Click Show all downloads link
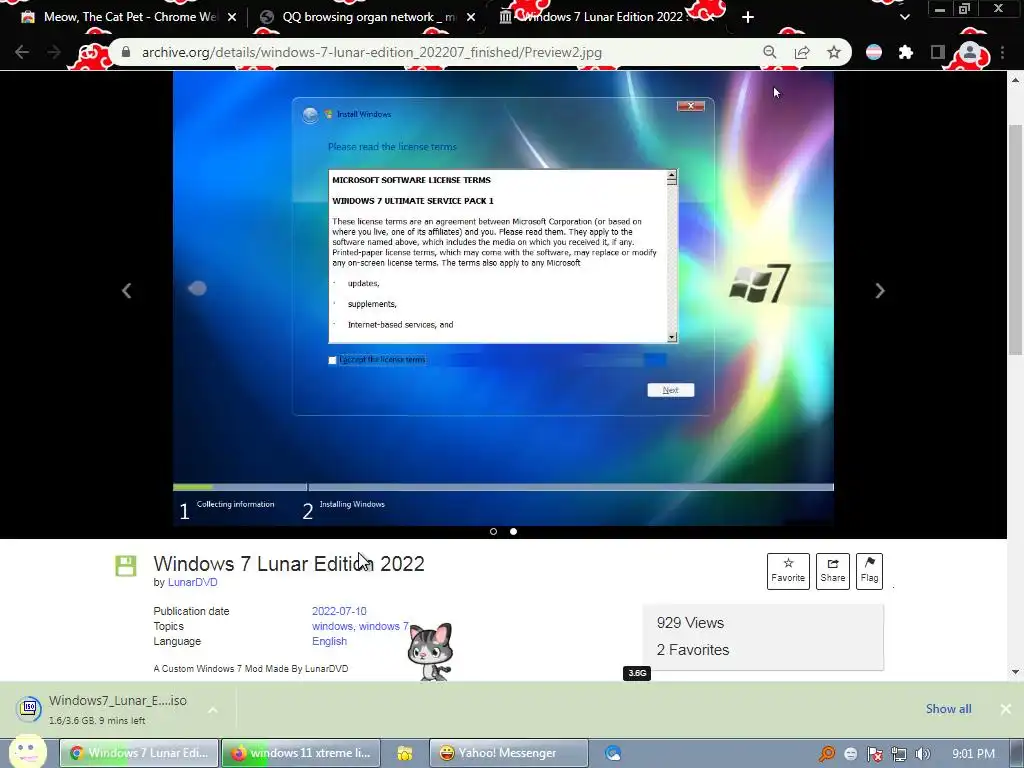The width and height of the screenshot is (1024, 768). click(948, 709)
